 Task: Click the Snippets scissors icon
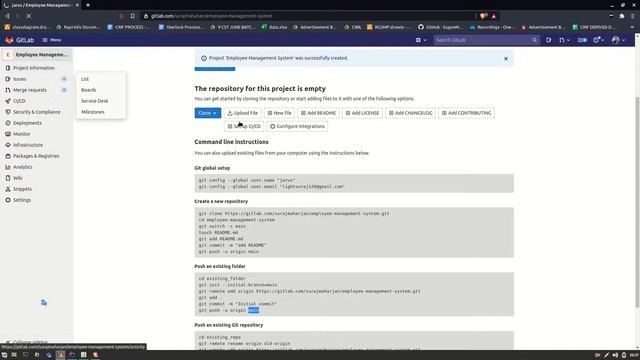(8, 189)
